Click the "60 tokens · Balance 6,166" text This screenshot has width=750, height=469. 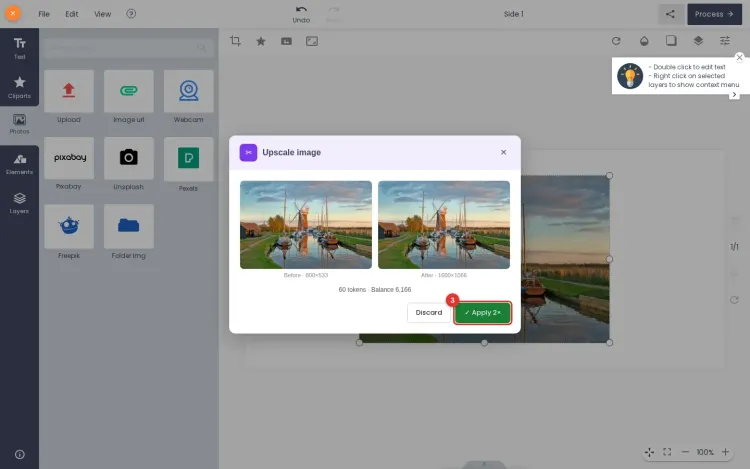[375, 290]
